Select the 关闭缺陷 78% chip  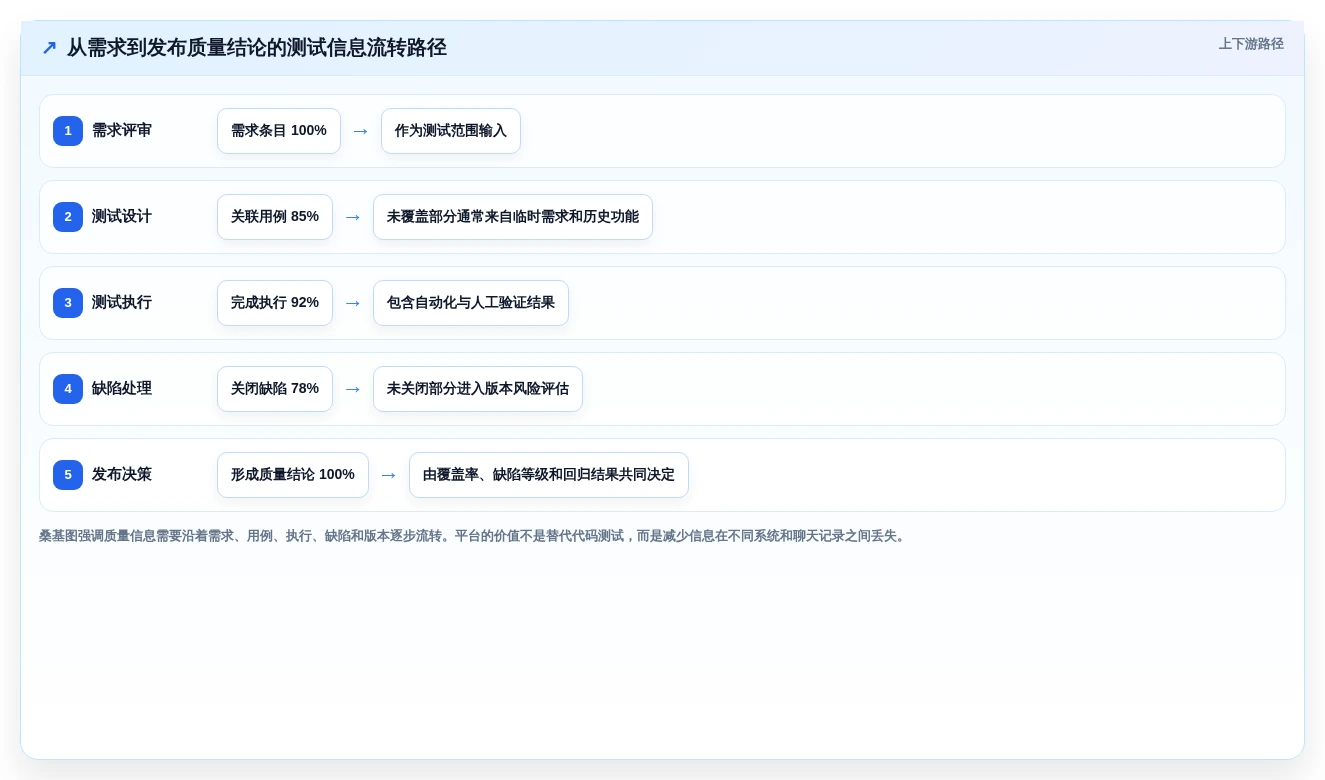(x=275, y=389)
